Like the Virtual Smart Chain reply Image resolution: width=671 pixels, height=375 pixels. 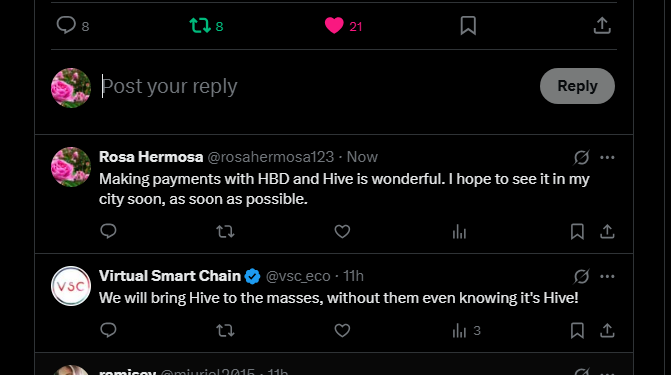point(342,330)
